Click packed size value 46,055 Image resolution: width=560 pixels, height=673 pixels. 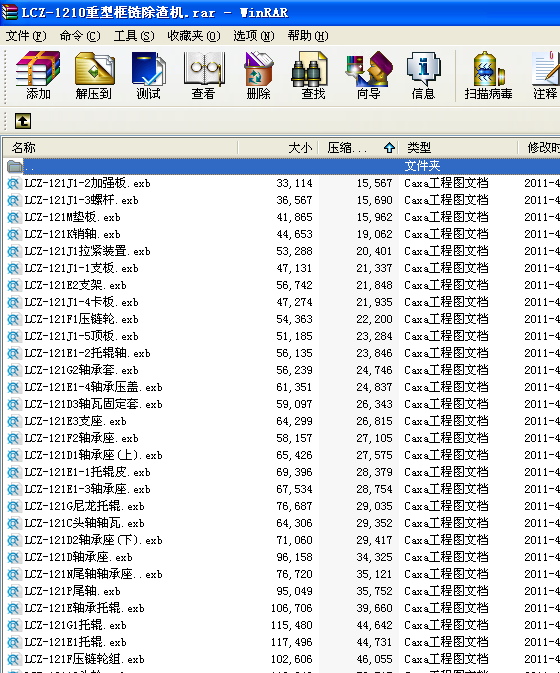374,660
